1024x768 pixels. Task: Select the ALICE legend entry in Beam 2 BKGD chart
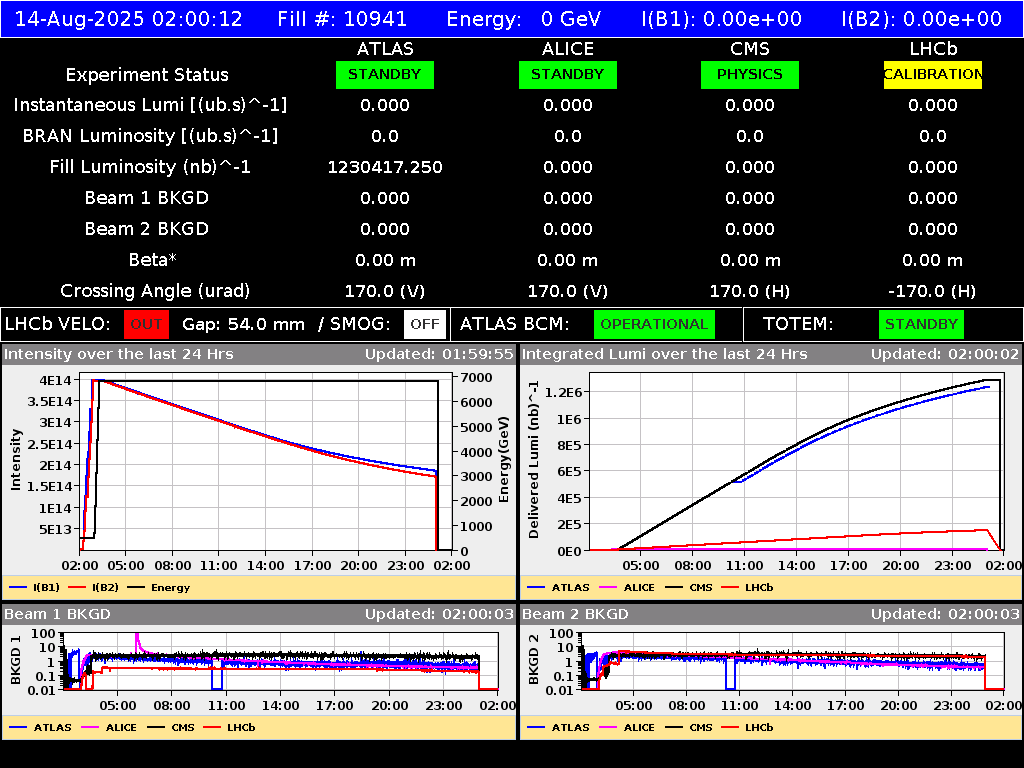[627, 728]
